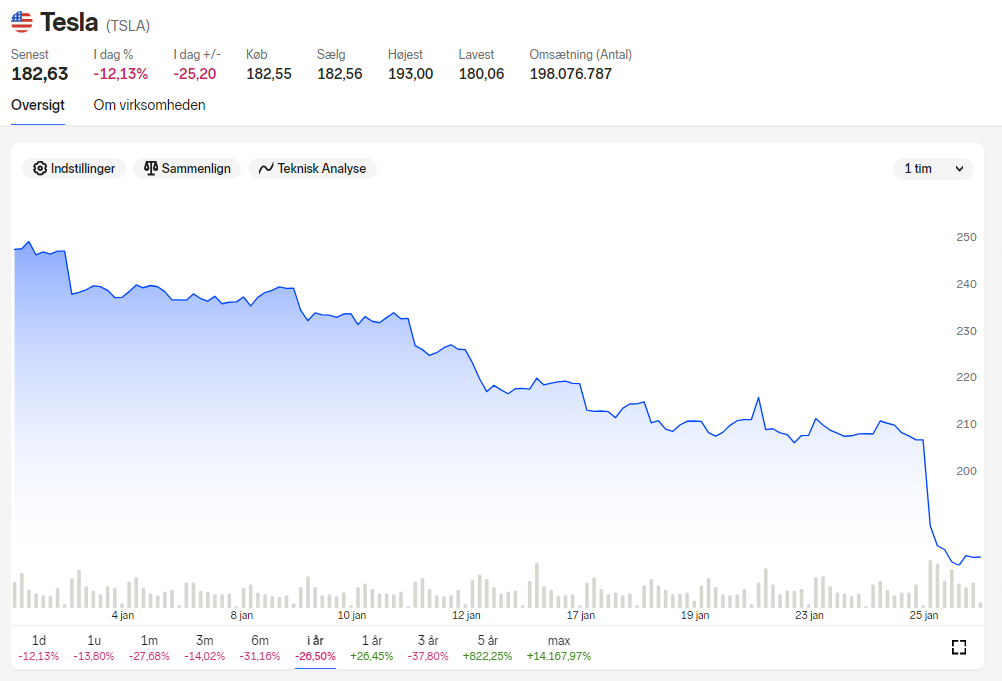Open the 1 tim interval dropdown
Screen dimensions: 1002x681
[933, 169]
